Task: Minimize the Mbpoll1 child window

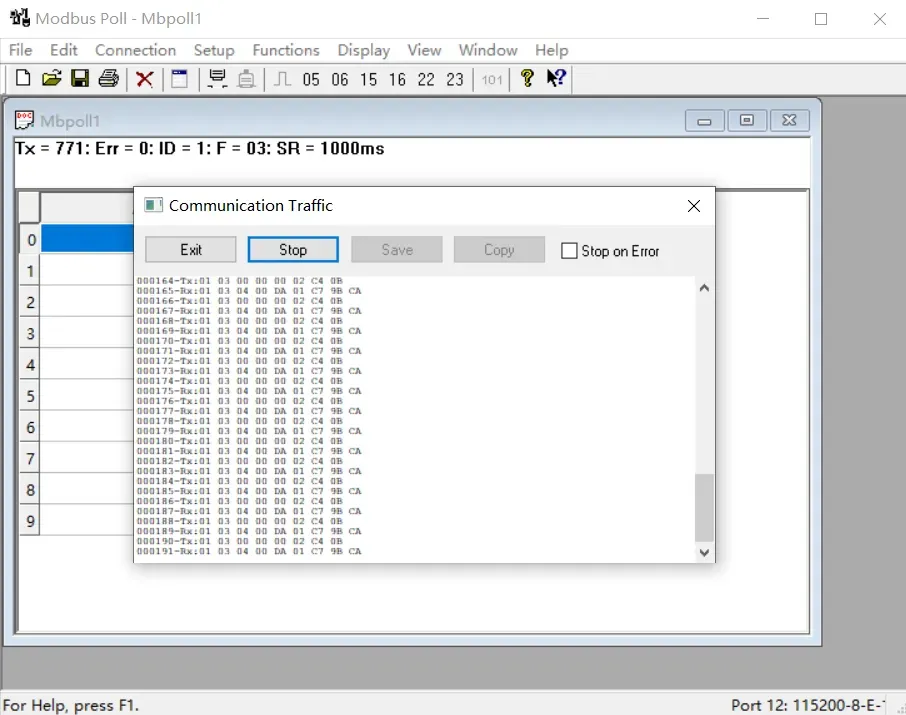Action: click(x=704, y=121)
